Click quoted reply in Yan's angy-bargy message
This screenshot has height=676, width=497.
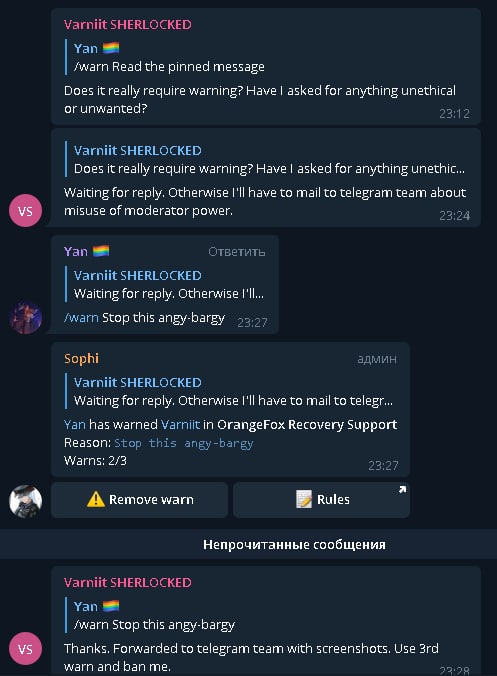pos(165,284)
